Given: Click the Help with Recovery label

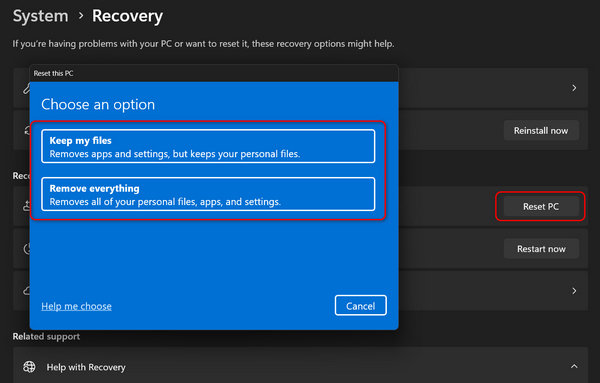Looking at the screenshot, I should (x=86, y=367).
